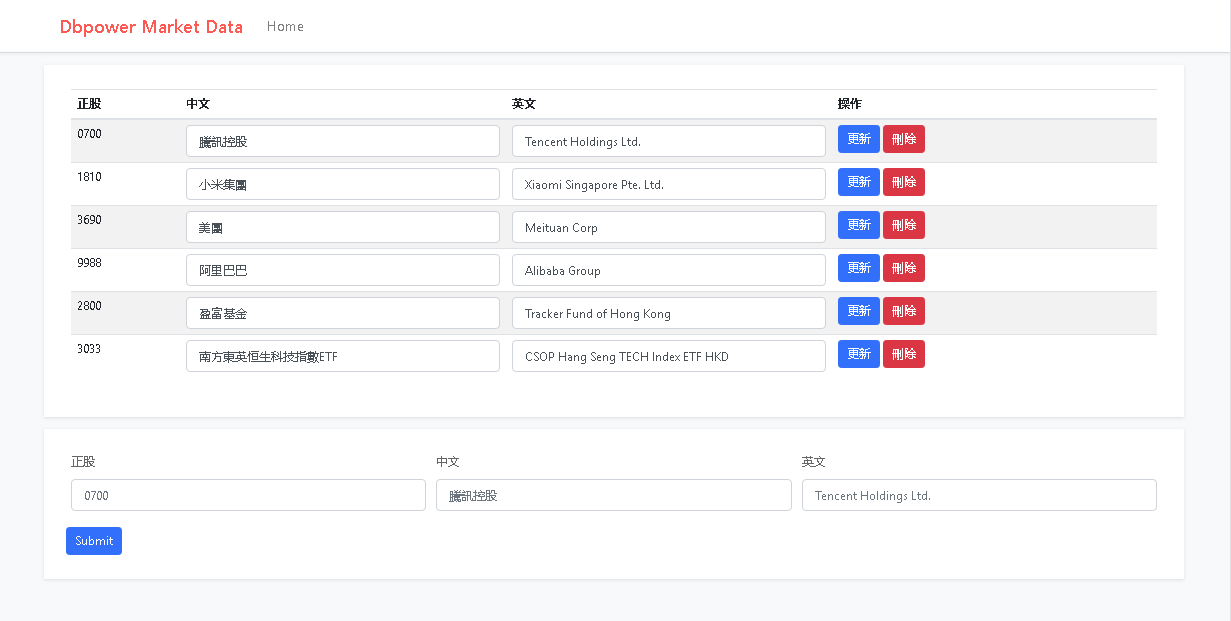Open the Dbpower Market Data brand link
The image size is (1231, 621).
click(151, 27)
